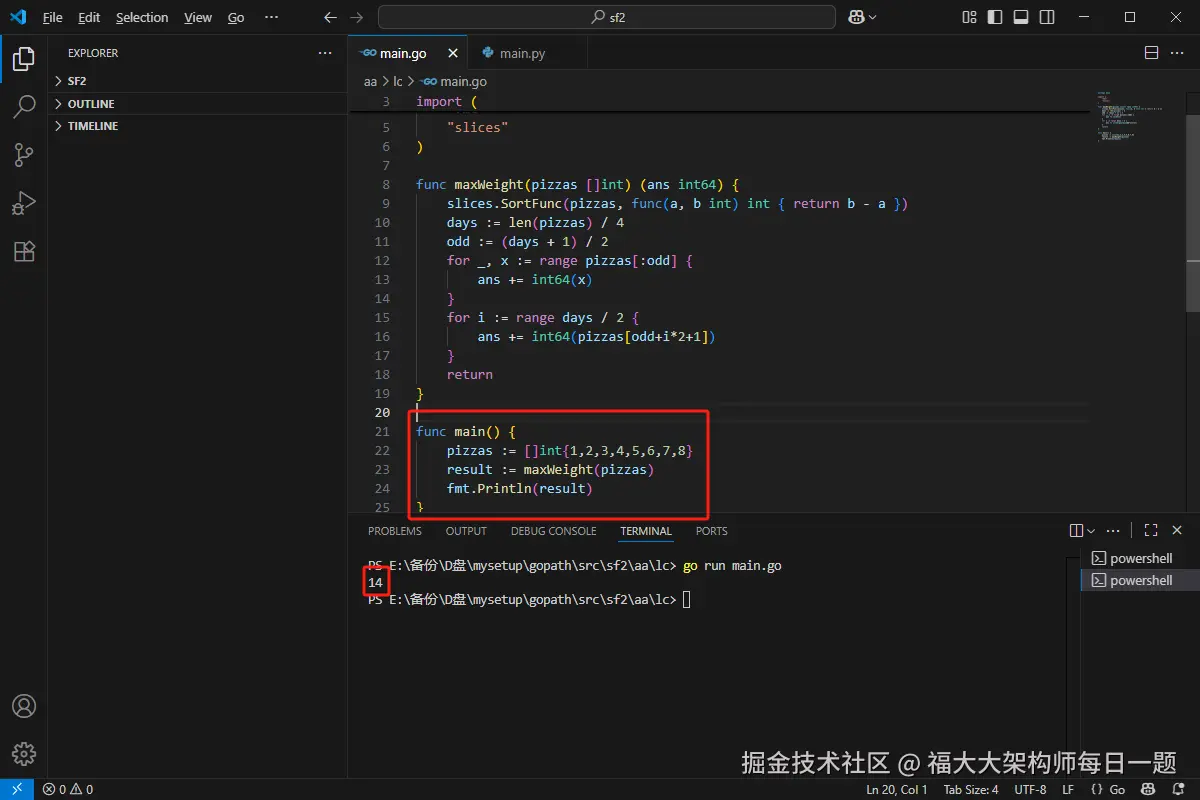
Task: Select the TERMINAL panel tab
Action: (646, 531)
